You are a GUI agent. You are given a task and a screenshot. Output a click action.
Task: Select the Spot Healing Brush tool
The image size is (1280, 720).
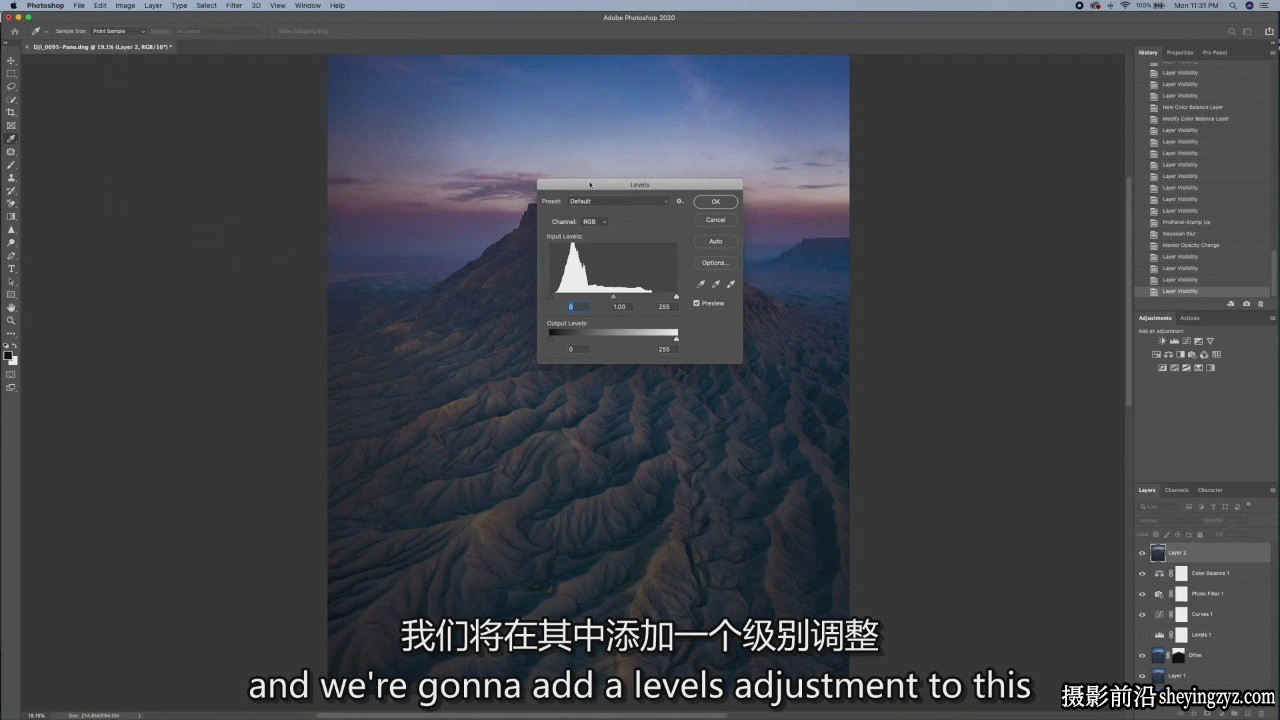coord(11,152)
